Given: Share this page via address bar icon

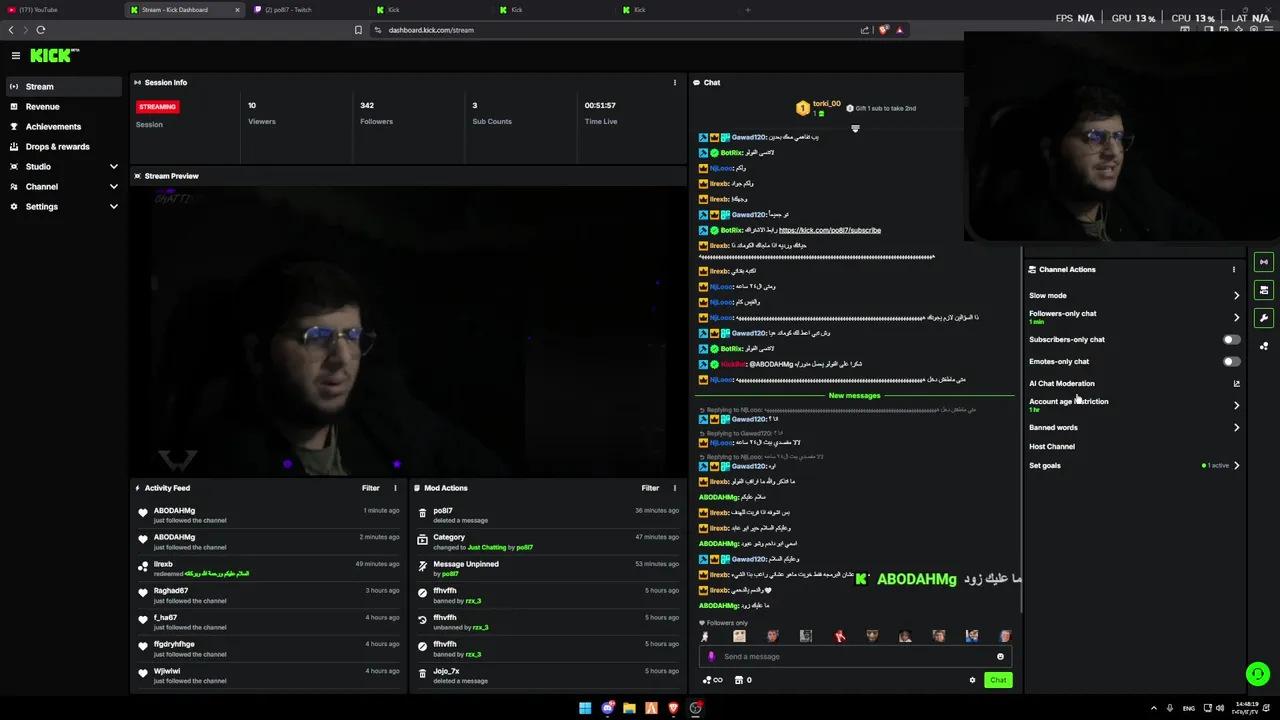Looking at the screenshot, I should (x=865, y=30).
